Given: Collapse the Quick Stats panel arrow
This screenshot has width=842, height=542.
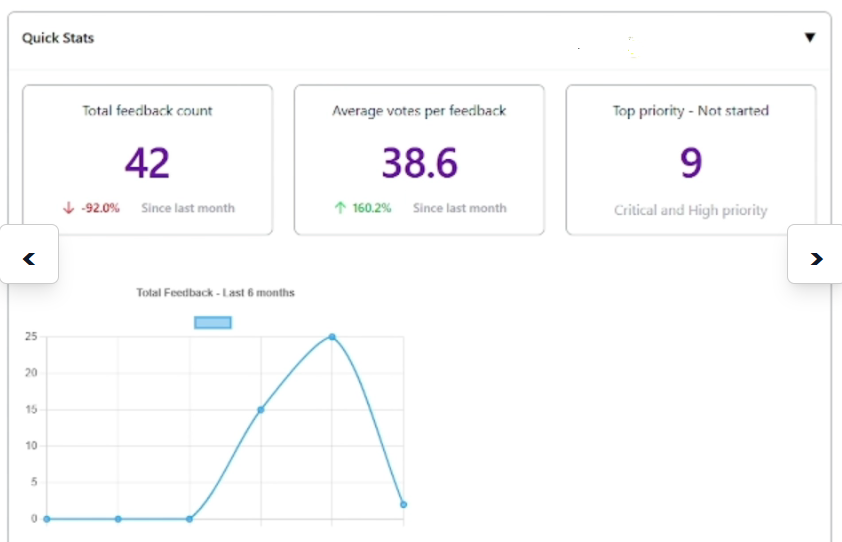Looking at the screenshot, I should pos(810,38).
